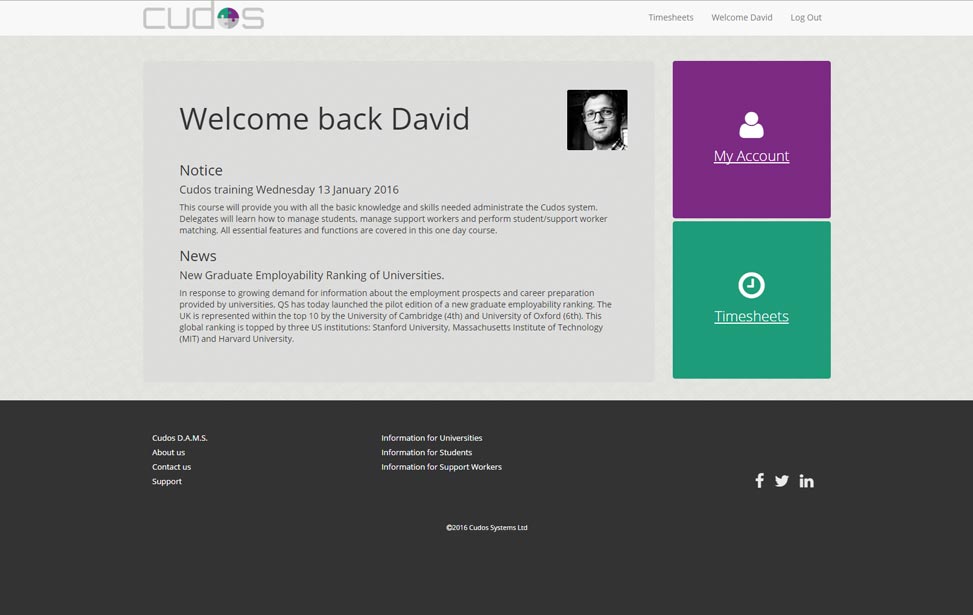
Task: Click the ©2016 Cudos Systems Ltd text
Action: (x=486, y=527)
